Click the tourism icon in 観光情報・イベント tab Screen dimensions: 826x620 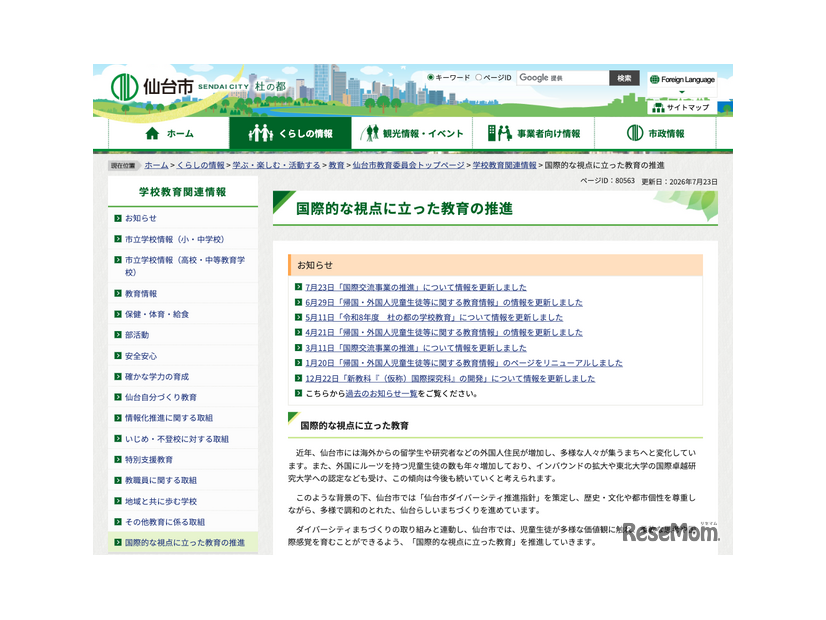pos(371,133)
